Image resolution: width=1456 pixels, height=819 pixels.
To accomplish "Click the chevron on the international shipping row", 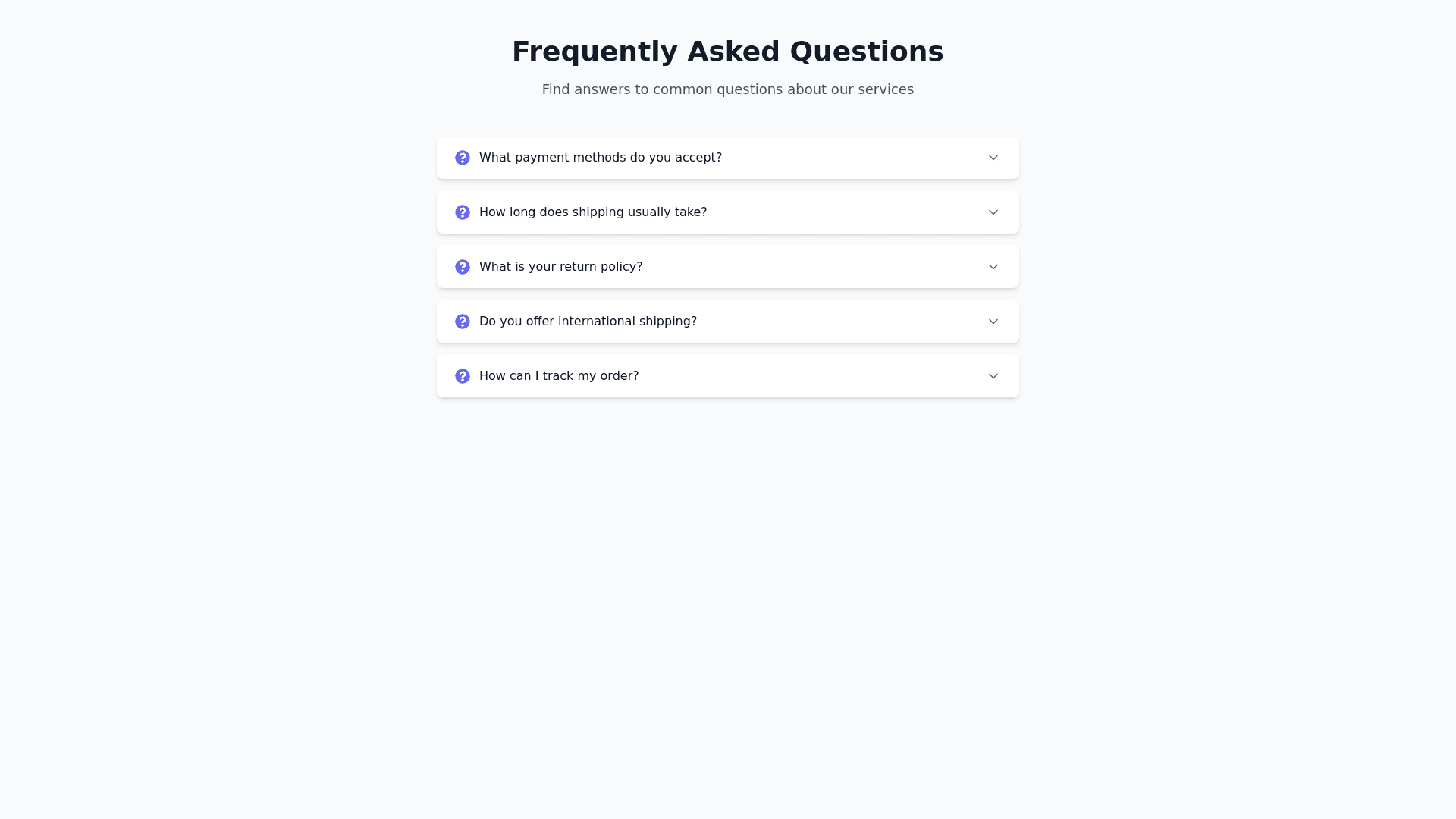I will (x=993, y=322).
